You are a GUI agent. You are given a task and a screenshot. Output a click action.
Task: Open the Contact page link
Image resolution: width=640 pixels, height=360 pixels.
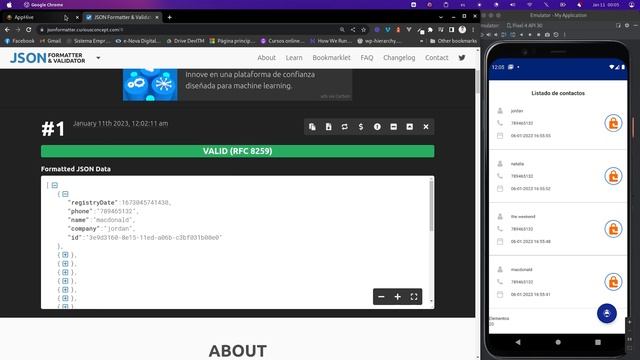437,58
